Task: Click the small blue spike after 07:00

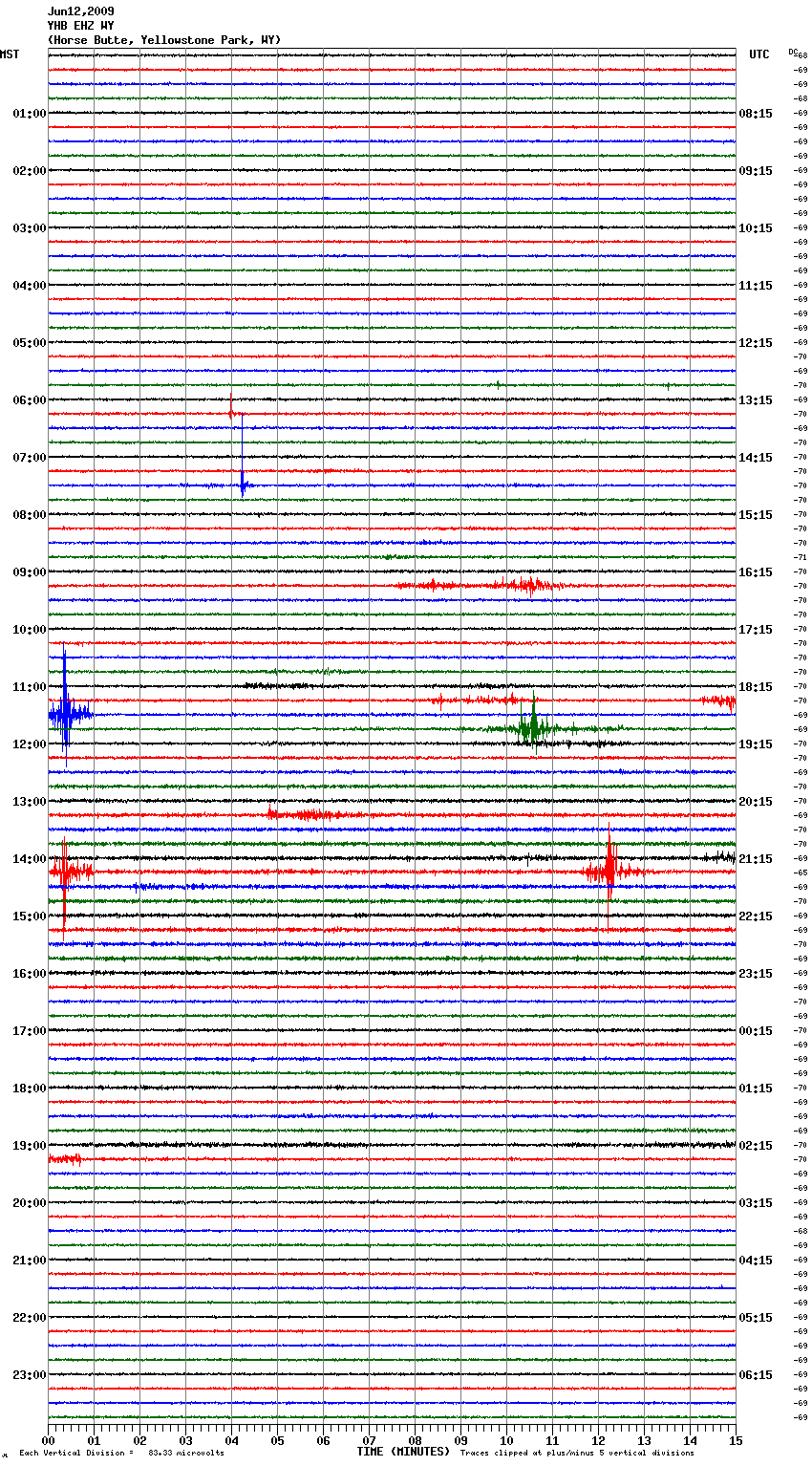Action: [243, 485]
